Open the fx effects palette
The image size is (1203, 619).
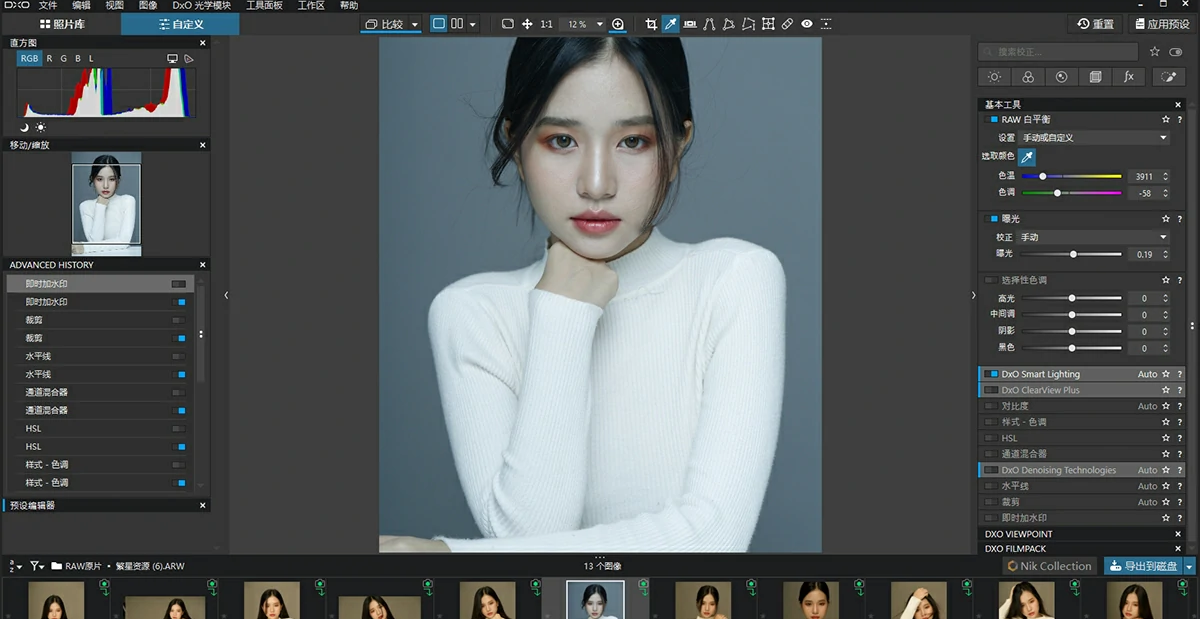(x=1129, y=77)
